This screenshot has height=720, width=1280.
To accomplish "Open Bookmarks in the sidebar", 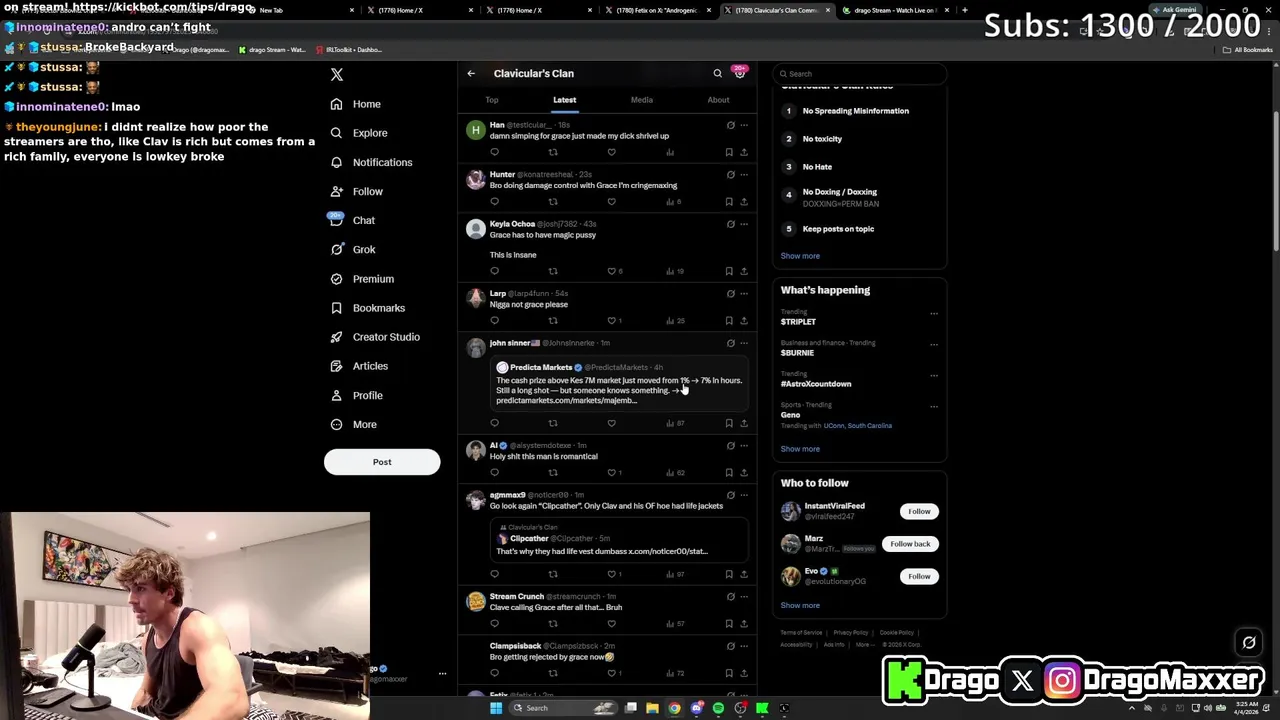I will click(x=367, y=308).
